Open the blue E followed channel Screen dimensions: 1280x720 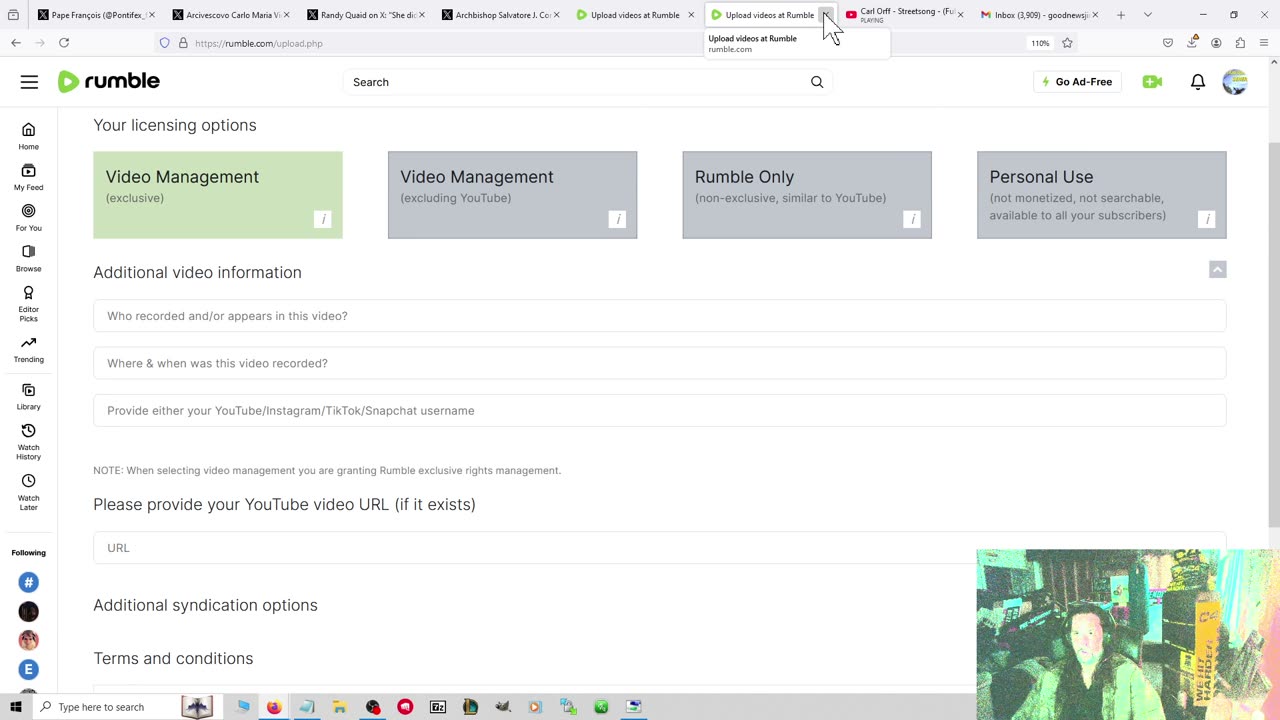click(28, 669)
